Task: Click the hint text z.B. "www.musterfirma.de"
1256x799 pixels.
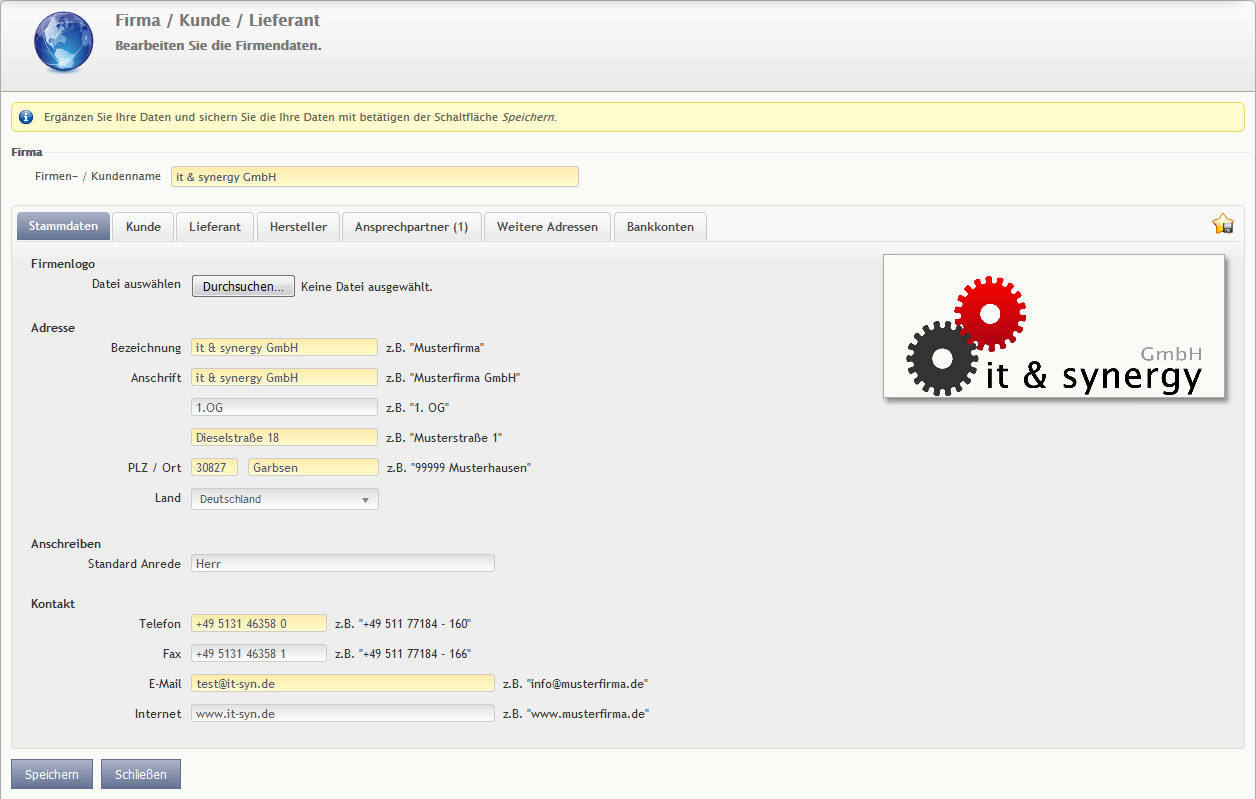Action: (x=576, y=714)
